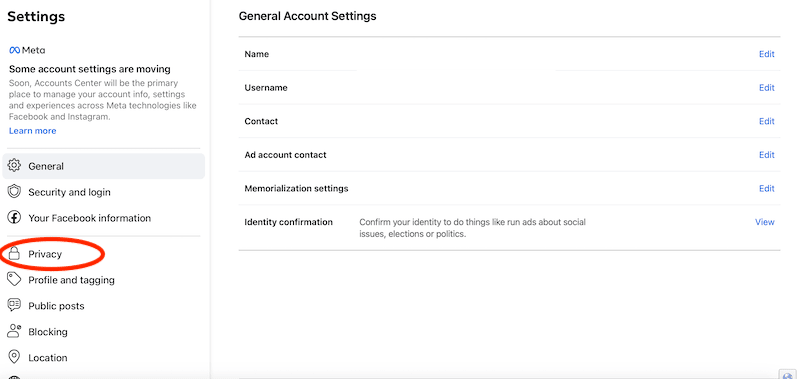Click the Security and login shield icon

pos(14,192)
